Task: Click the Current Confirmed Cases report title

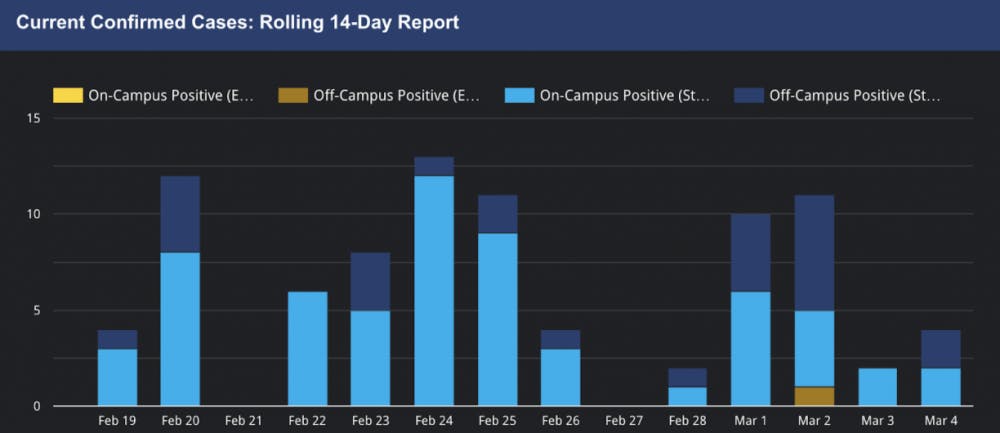Action: point(238,22)
